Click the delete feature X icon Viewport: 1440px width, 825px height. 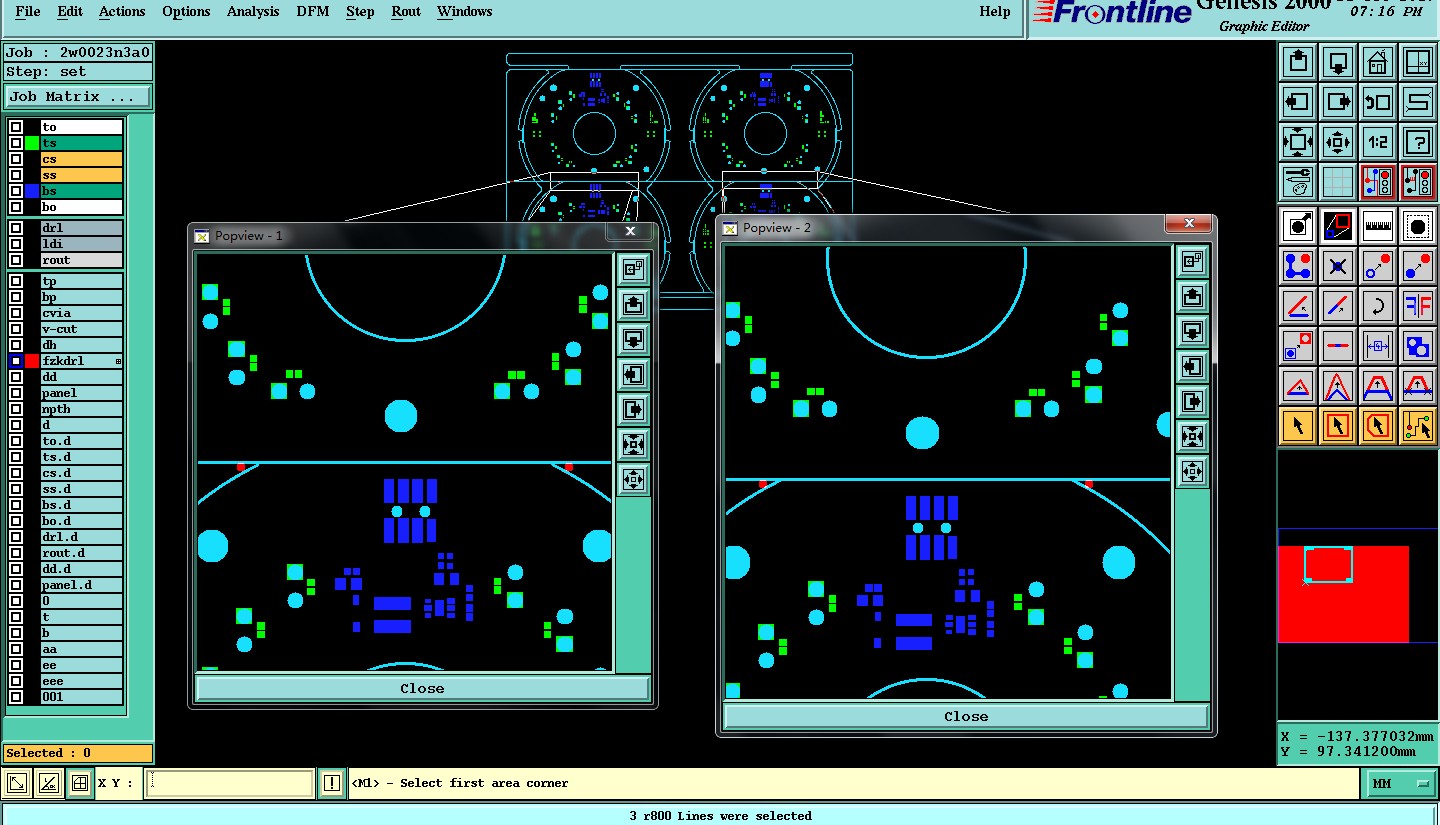[1338, 266]
